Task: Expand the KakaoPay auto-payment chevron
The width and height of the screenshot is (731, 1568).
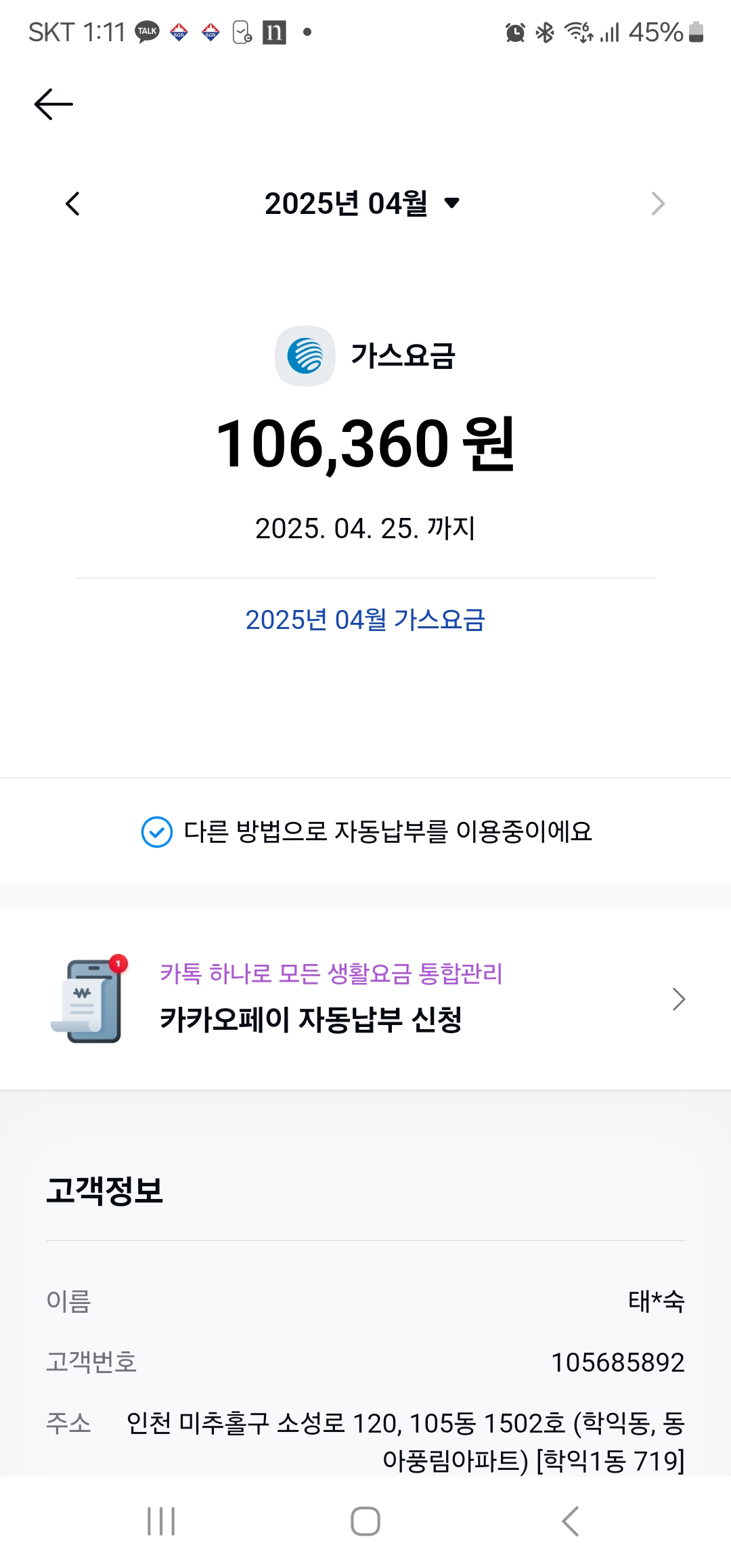Action: point(678,999)
